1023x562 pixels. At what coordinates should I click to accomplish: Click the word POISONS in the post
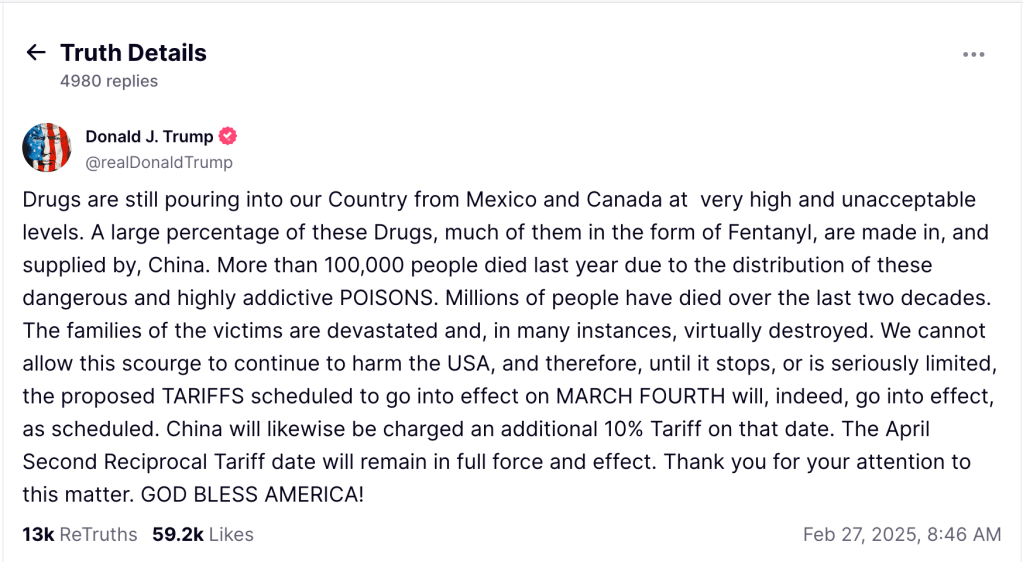(384, 298)
